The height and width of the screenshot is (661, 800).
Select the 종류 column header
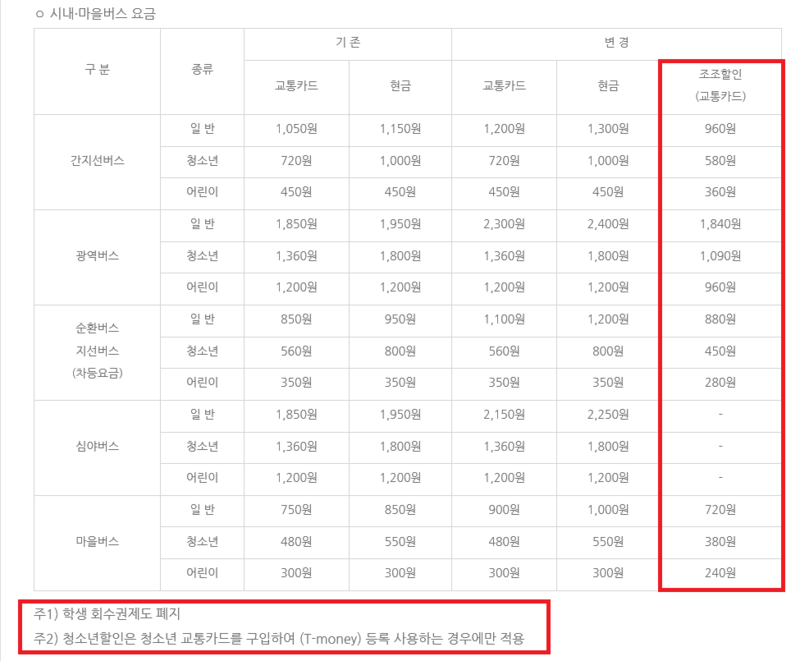tap(202, 69)
